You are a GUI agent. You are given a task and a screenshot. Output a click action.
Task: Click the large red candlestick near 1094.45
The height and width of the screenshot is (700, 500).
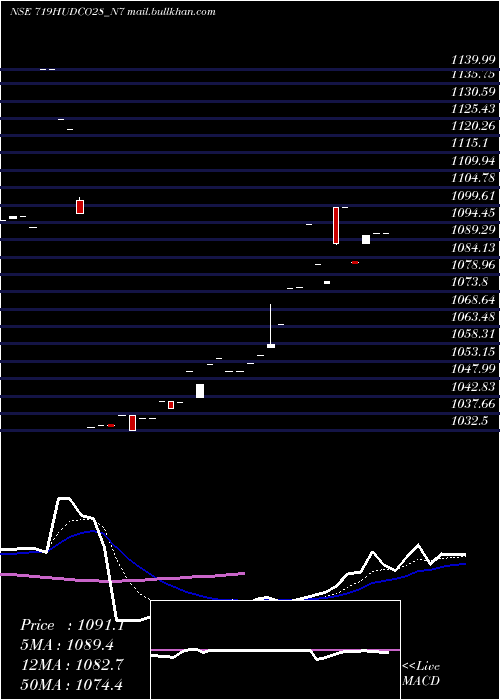click(336, 225)
